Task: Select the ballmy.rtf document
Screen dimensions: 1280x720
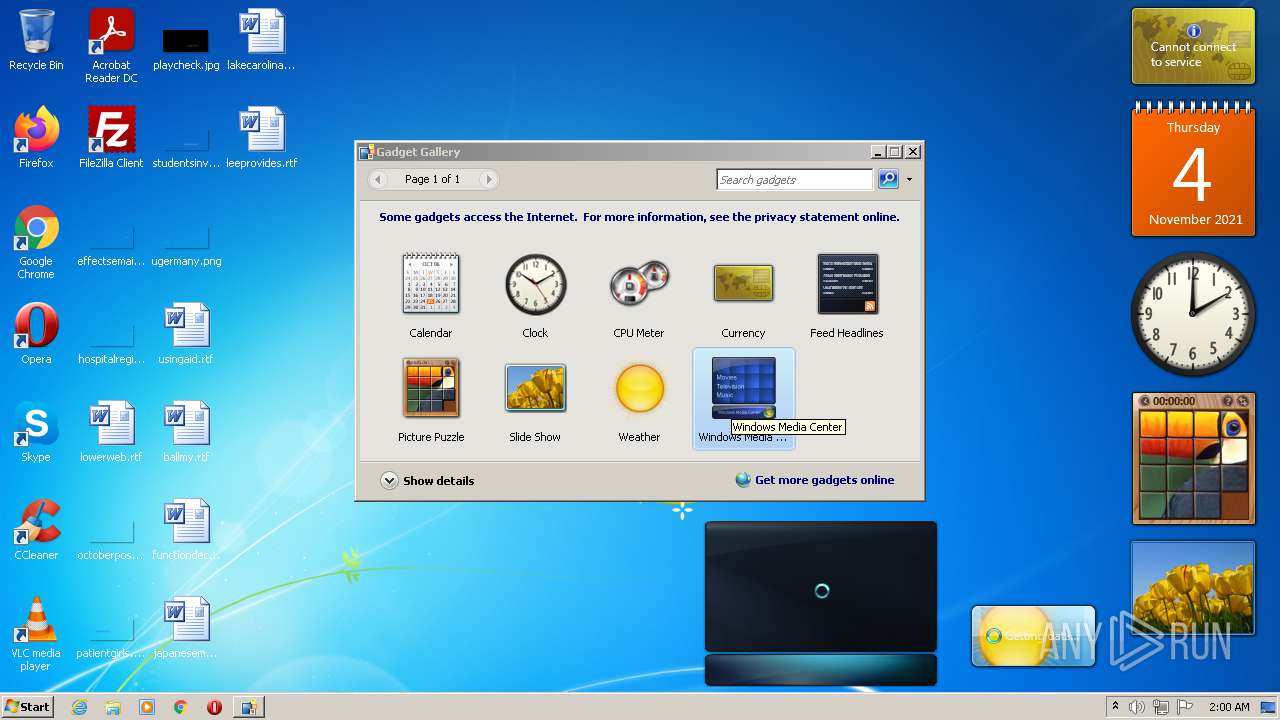Action: click(186, 432)
